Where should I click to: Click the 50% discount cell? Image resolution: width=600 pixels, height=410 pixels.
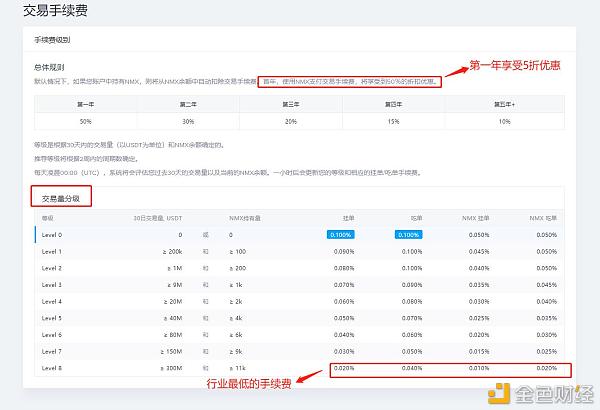click(86, 121)
